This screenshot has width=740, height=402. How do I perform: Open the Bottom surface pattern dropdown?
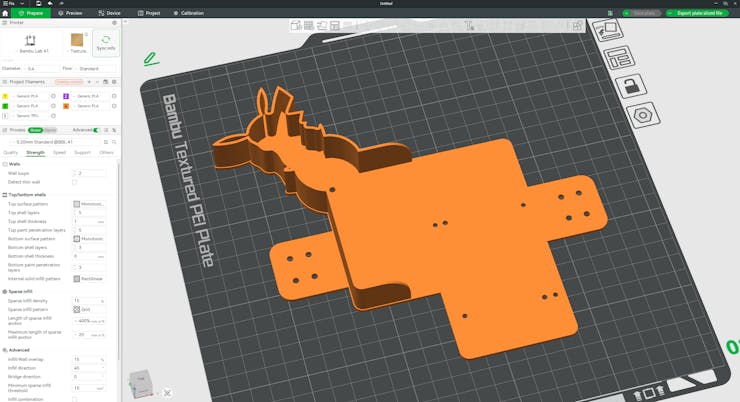89,239
